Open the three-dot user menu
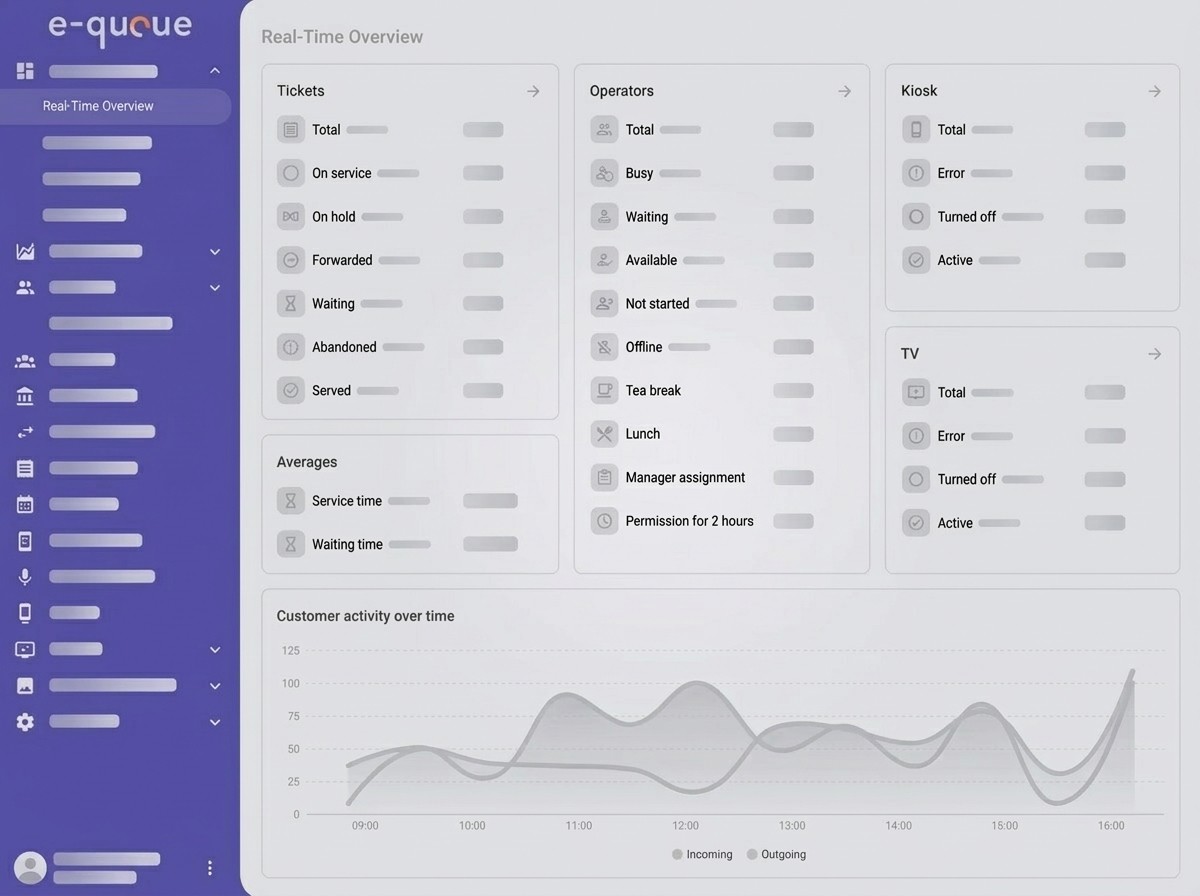The width and height of the screenshot is (1200, 896). pyautogui.click(x=209, y=868)
